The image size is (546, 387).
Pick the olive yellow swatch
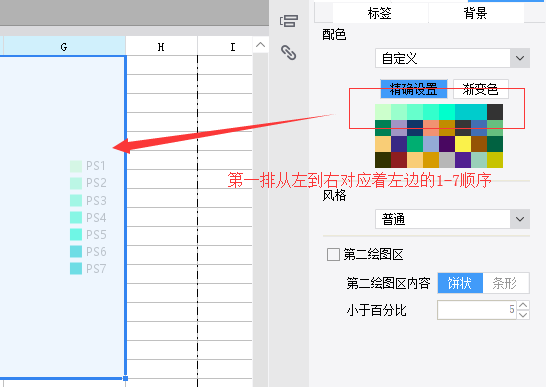click(495, 160)
